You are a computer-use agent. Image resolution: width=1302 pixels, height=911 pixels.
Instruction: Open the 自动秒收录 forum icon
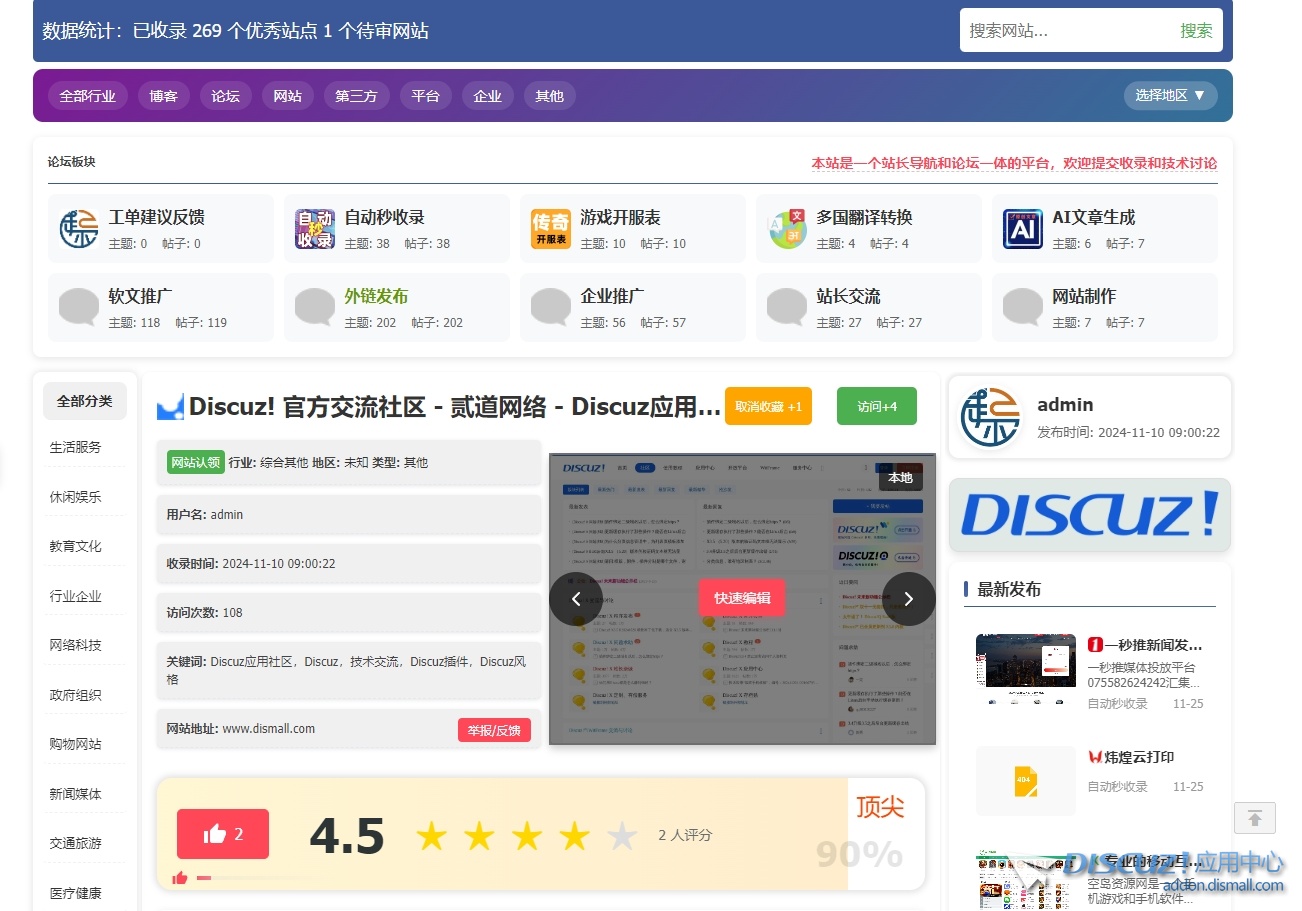tap(314, 229)
